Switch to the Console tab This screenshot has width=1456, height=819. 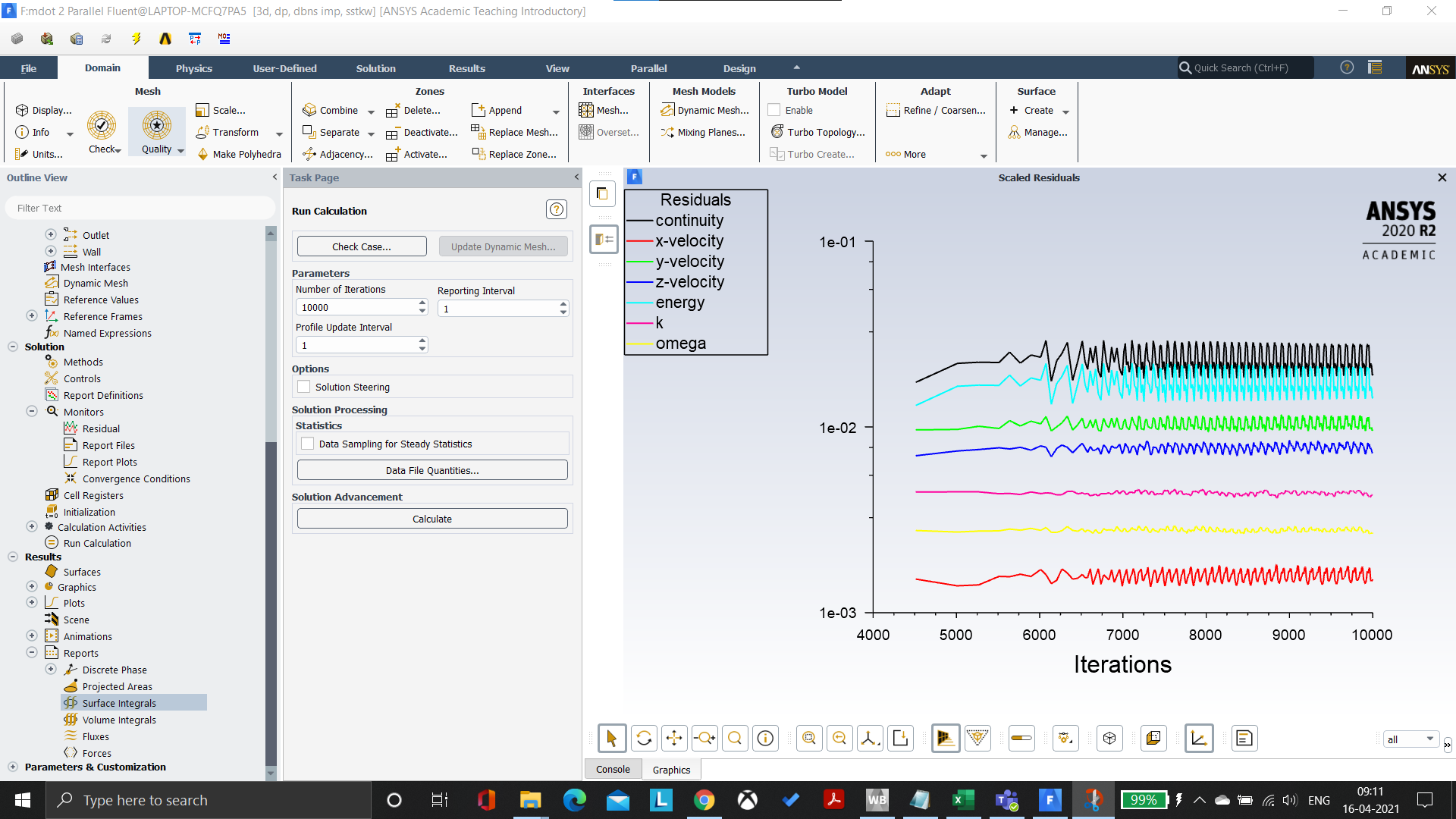613,769
